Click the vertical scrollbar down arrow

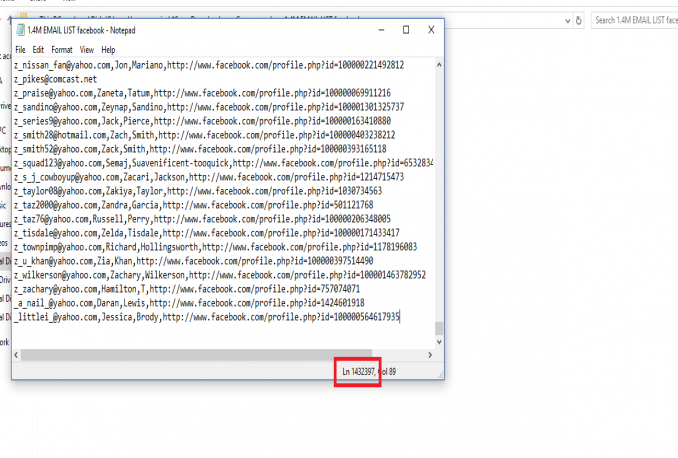coord(439,341)
